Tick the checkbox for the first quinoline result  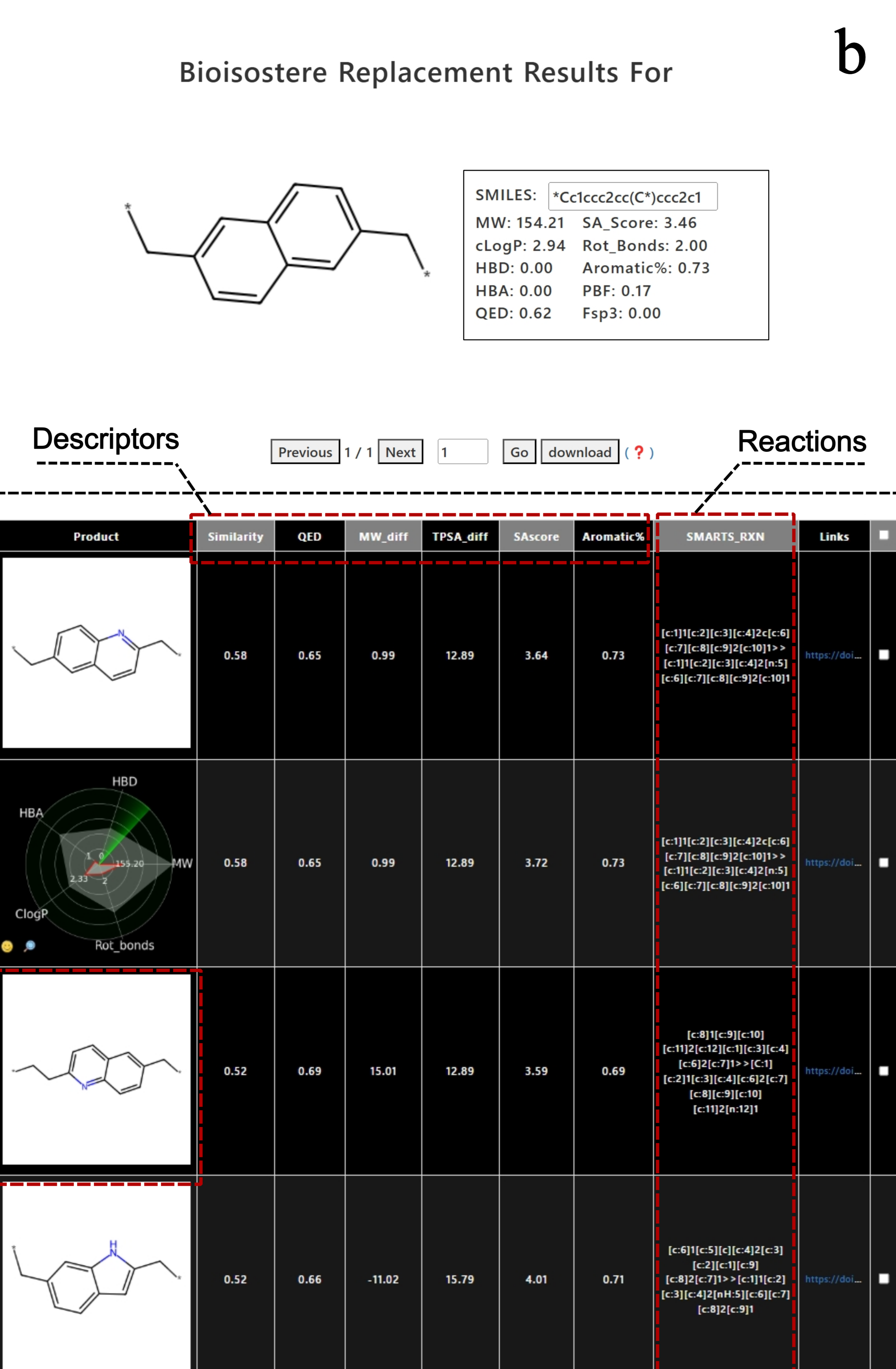(x=884, y=654)
